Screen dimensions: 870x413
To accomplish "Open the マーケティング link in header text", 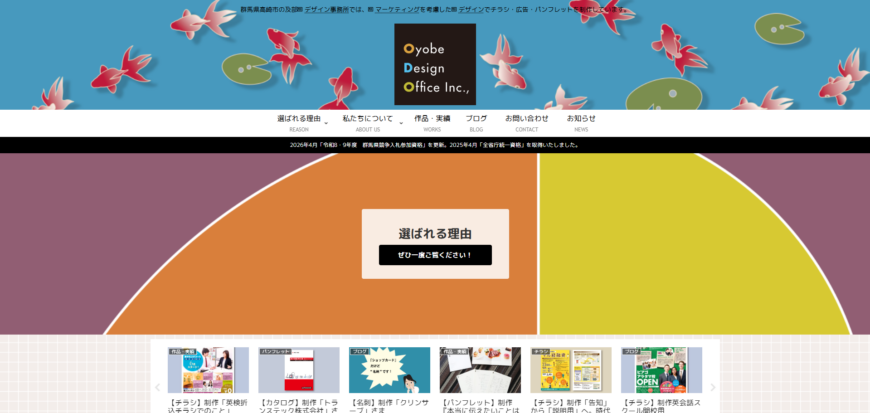I will pos(397,9).
